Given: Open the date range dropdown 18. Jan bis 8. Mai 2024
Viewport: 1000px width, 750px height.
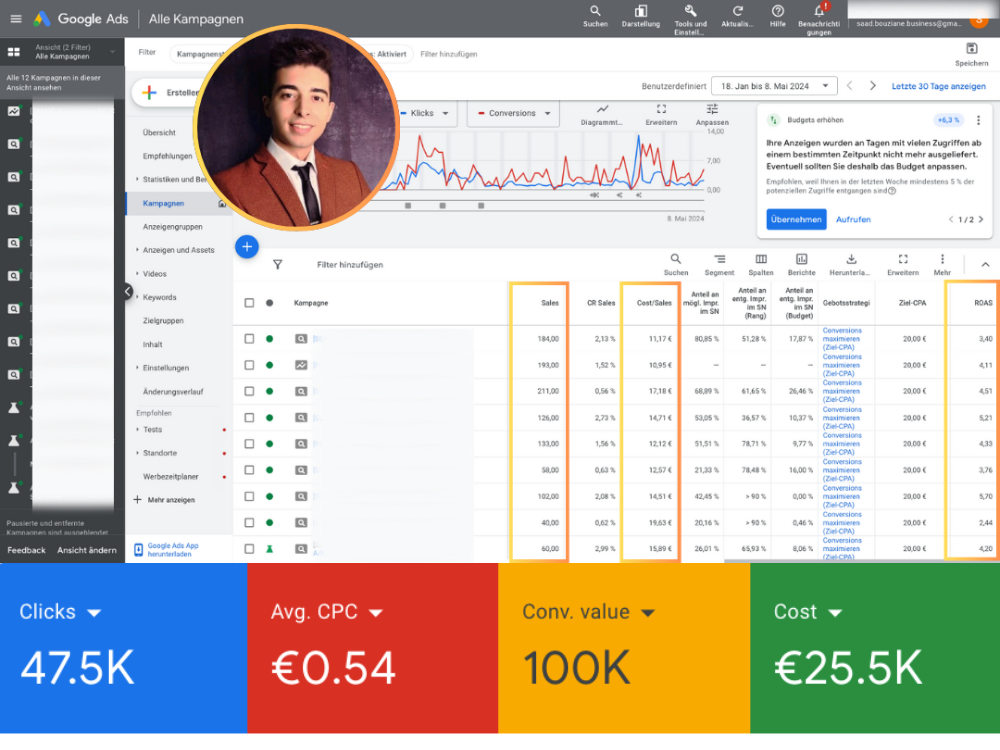Looking at the screenshot, I should click(774, 86).
